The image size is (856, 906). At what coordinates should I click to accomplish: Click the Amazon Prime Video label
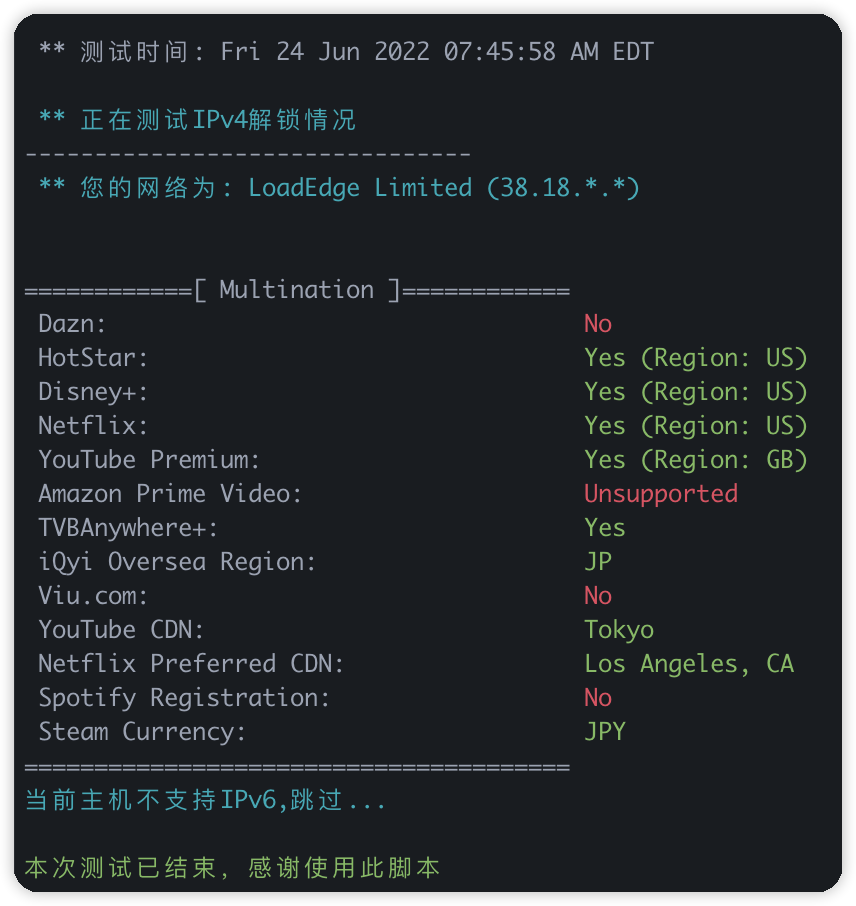point(170,494)
